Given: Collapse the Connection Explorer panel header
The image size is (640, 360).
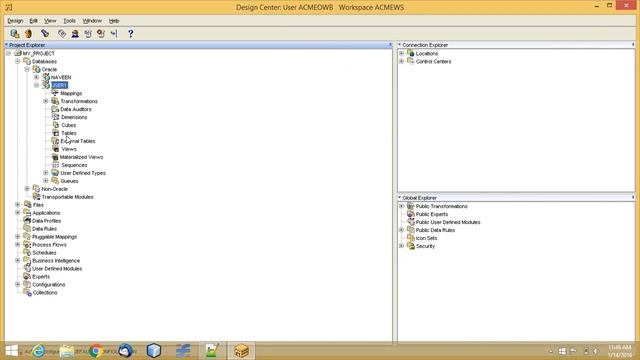Looking at the screenshot, I should point(400,45).
